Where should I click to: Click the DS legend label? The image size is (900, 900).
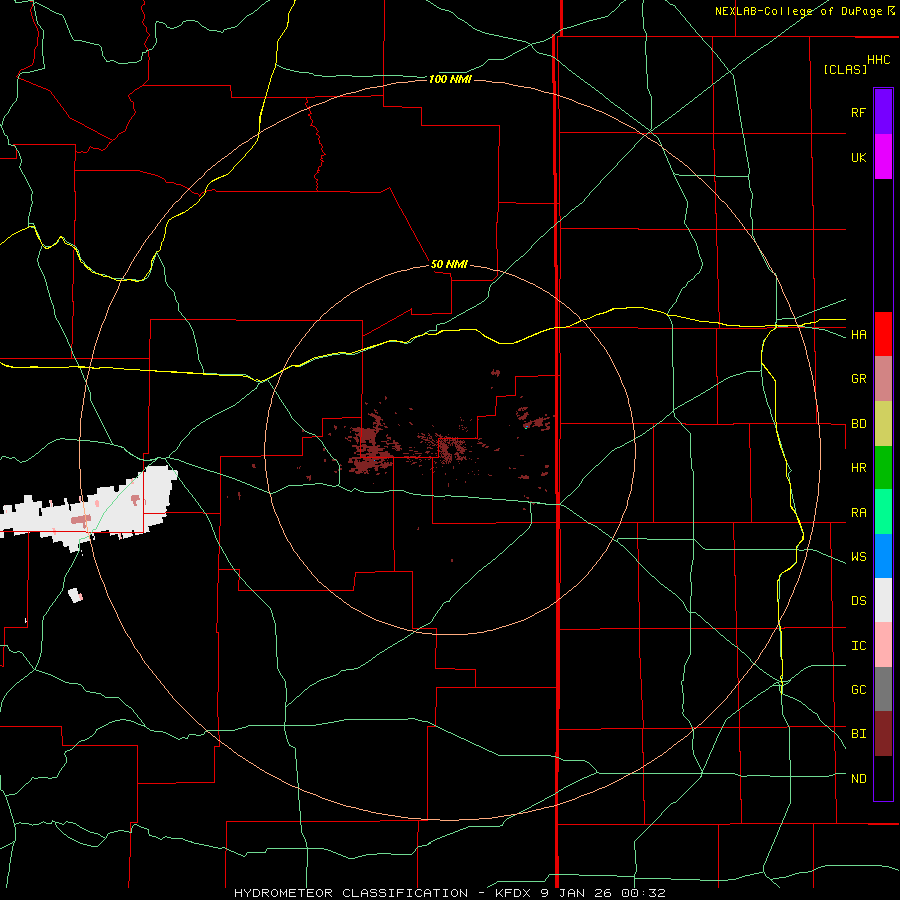click(x=858, y=600)
